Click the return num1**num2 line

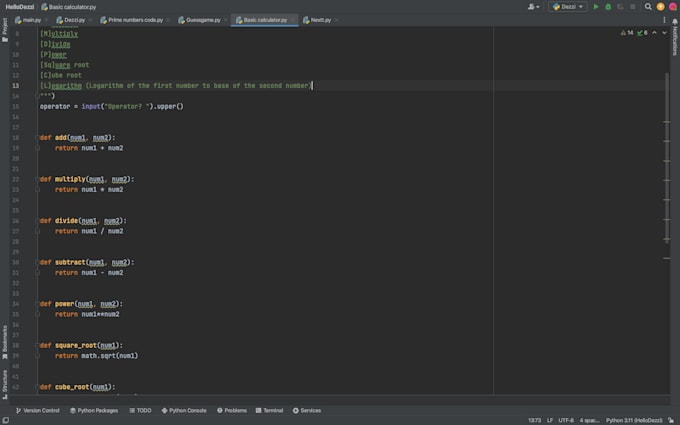tap(87, 314)
